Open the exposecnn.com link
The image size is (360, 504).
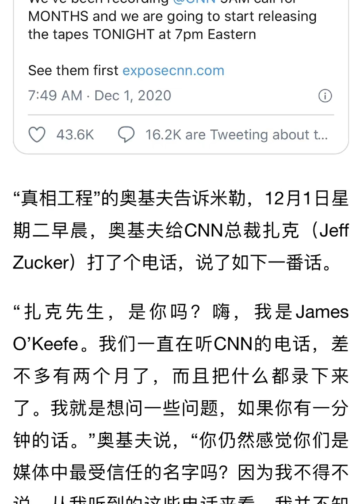pos(173,71)
